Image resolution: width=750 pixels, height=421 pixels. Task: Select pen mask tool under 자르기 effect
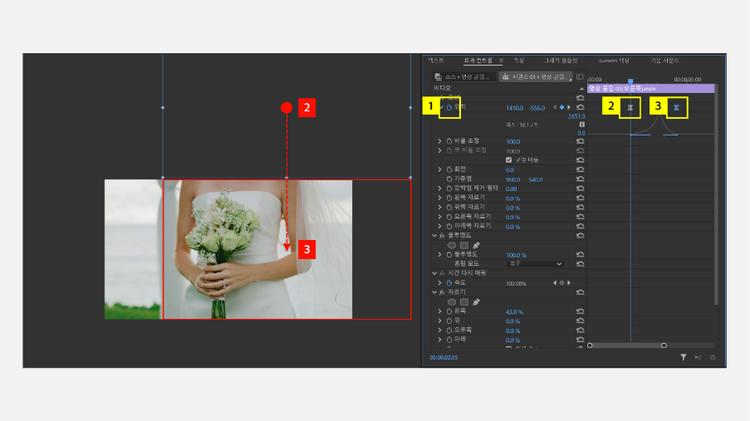click(476, 302)
